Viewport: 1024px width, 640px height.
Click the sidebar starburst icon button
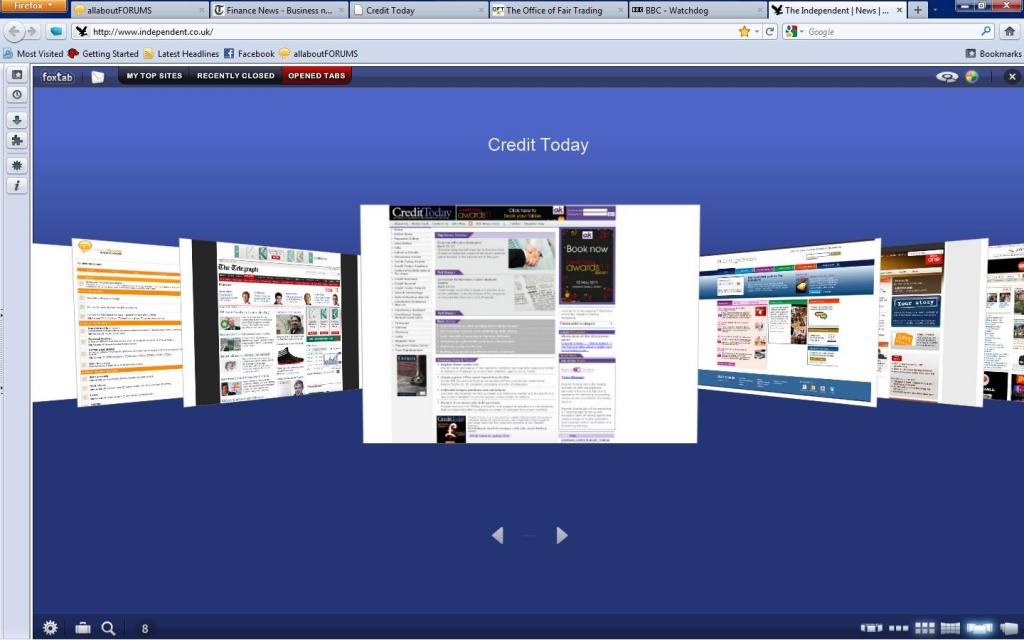point(18,165)
